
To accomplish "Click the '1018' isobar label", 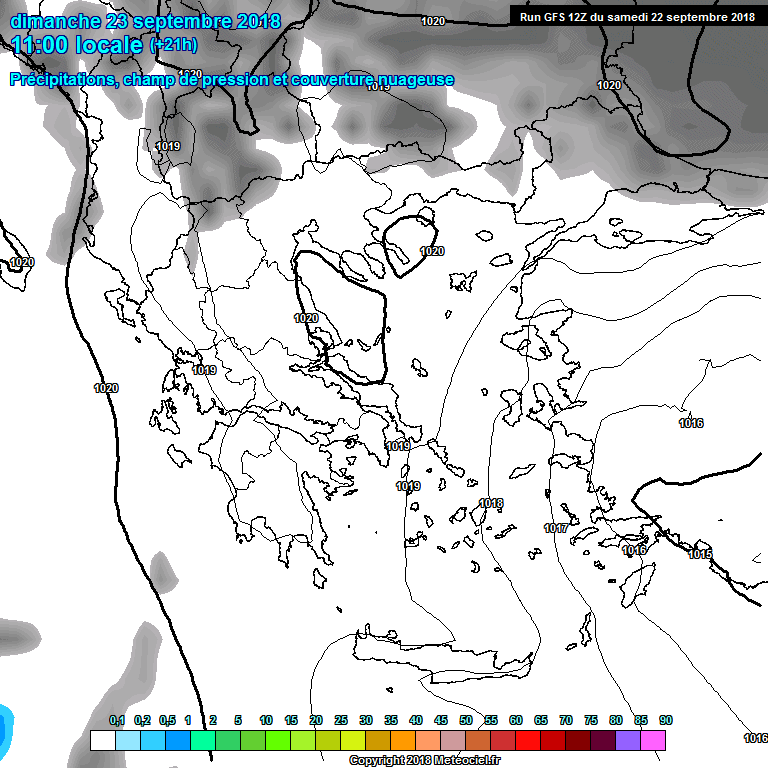I will [491, 503].
